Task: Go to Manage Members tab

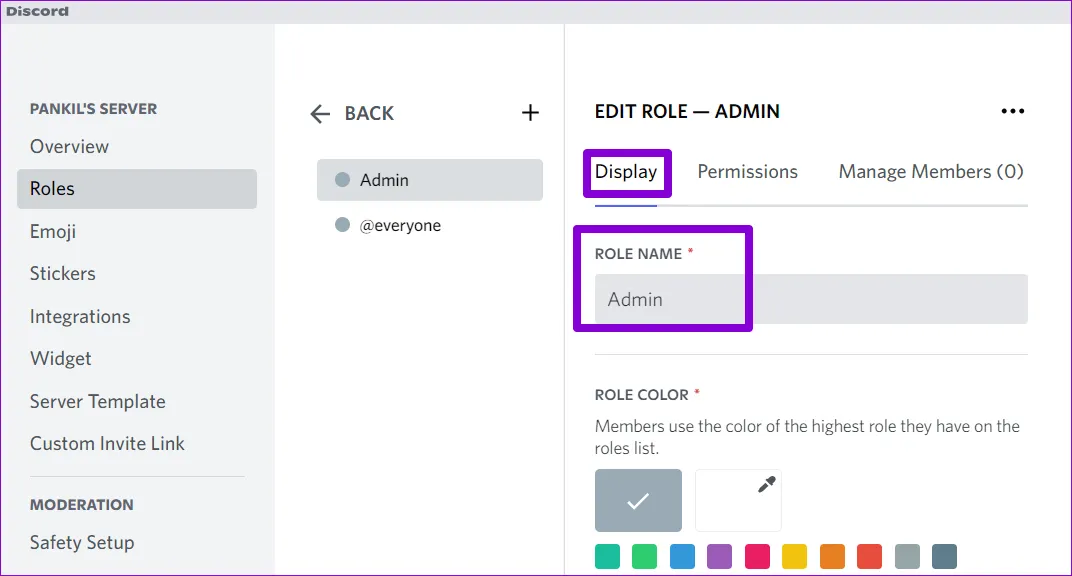Action: (930, 172)
